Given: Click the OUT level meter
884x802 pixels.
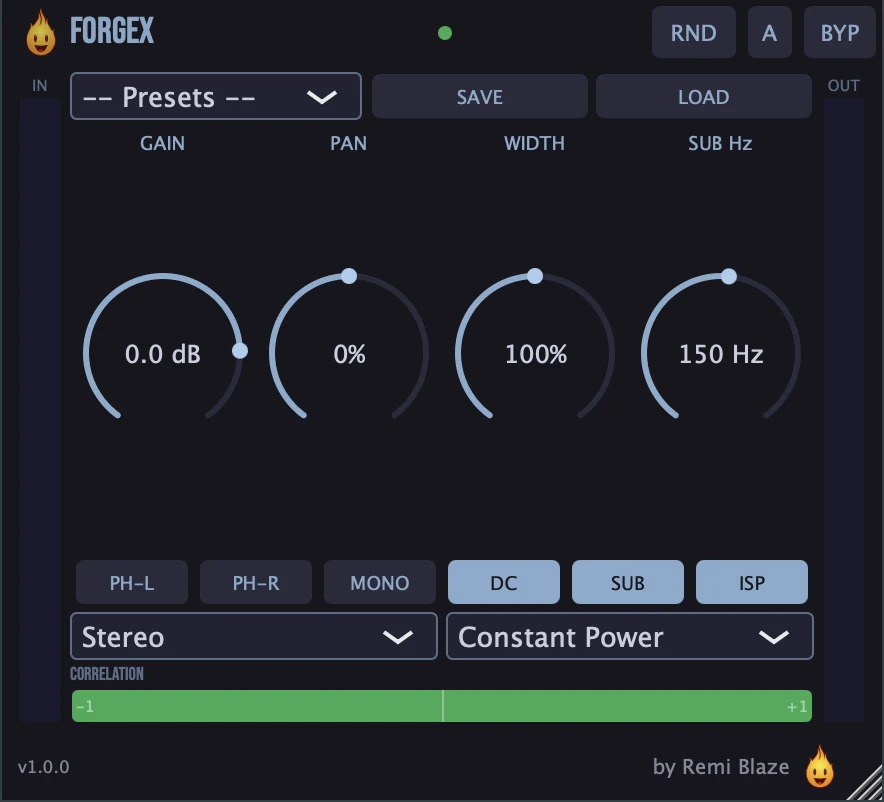Looking at the screenshot, I should tap(844, 410).
